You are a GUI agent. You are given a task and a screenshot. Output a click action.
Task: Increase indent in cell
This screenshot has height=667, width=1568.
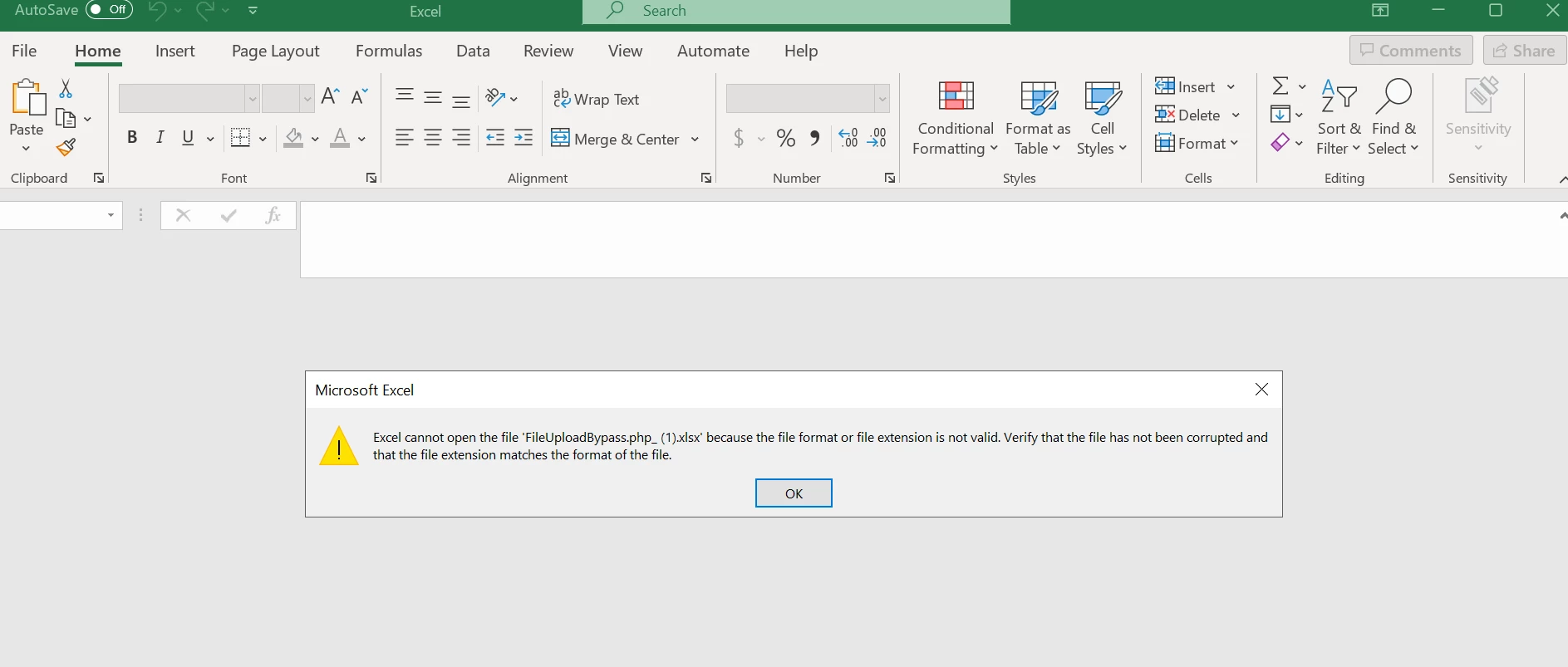pyautogui.click(x=523, y=138)
